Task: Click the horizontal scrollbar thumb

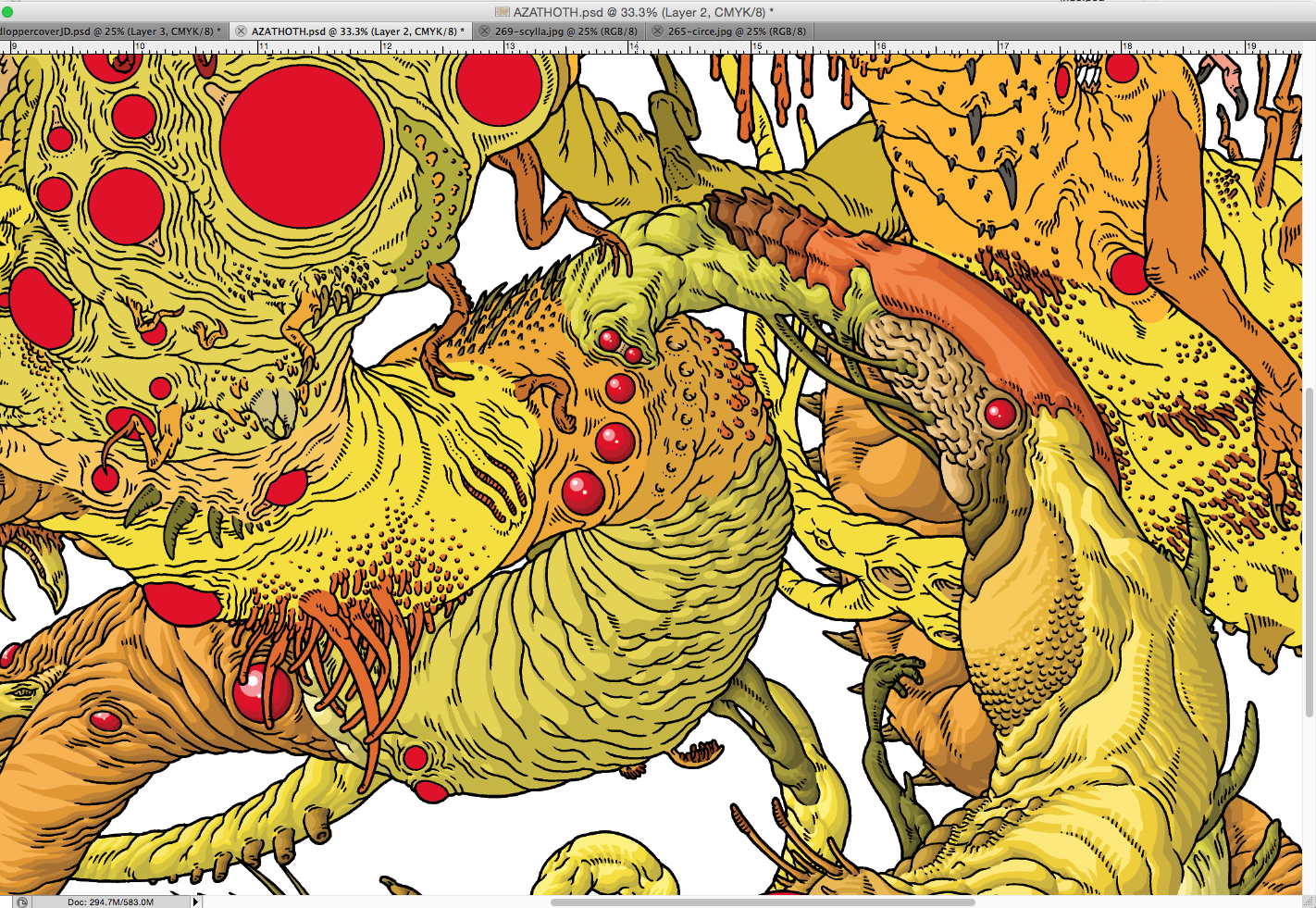Action: [x=763, y=902]
